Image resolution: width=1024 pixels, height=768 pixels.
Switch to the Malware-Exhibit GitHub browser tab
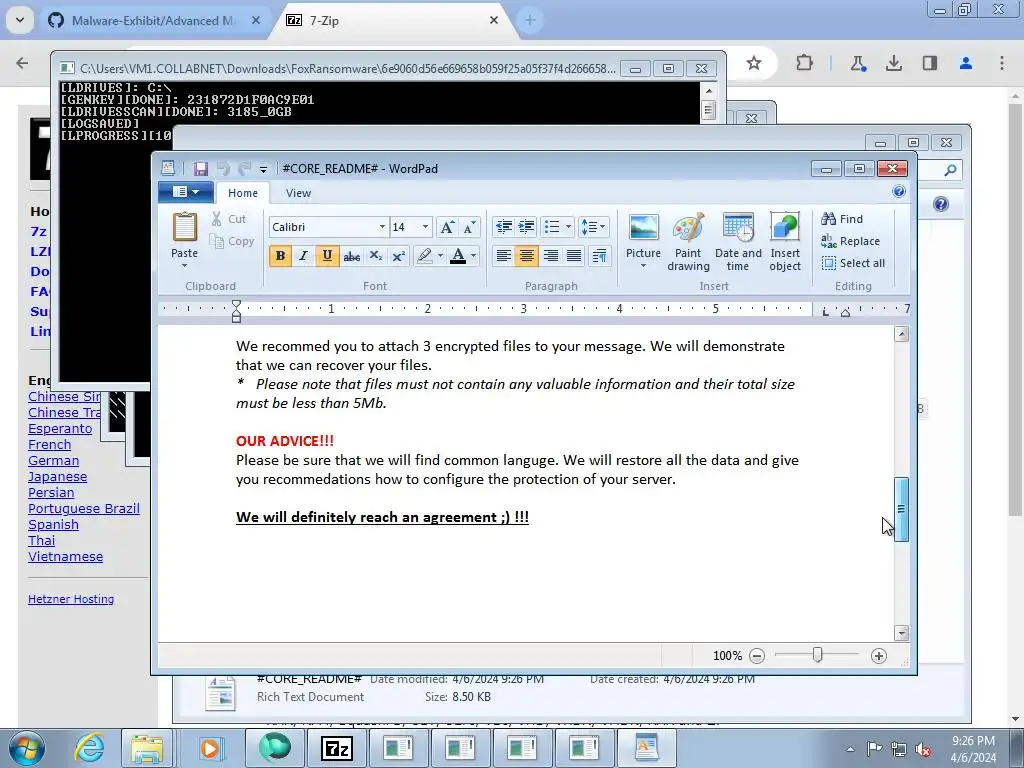click(x=153, y=20)
